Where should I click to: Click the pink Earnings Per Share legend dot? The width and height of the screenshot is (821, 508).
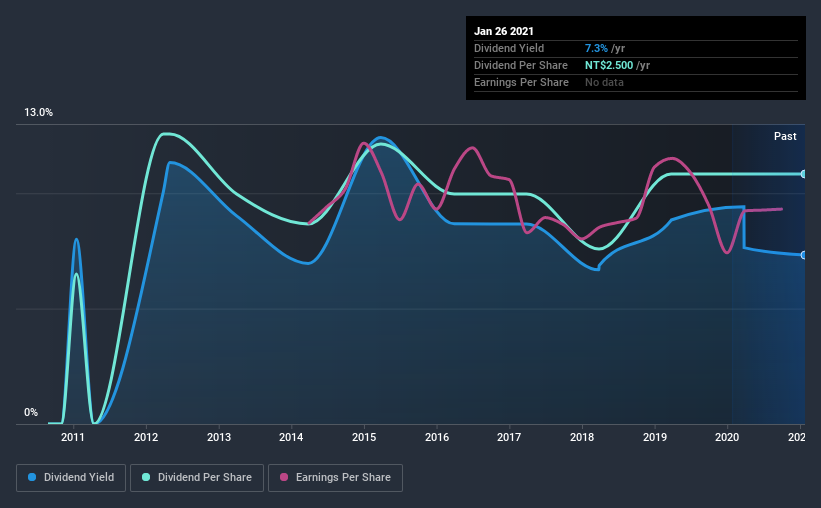coord(284,477)
